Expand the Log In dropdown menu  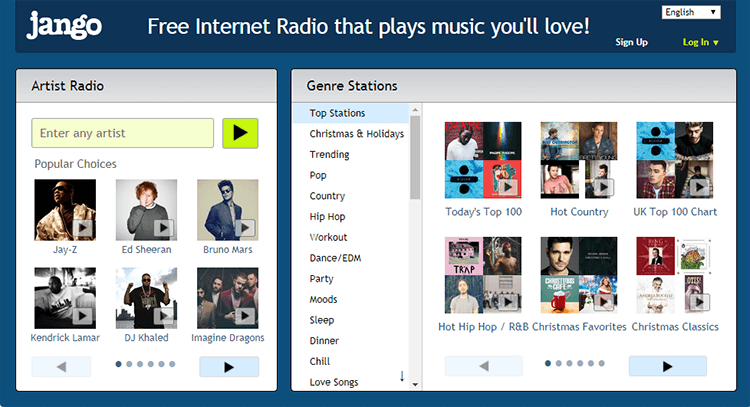(701, 43)
